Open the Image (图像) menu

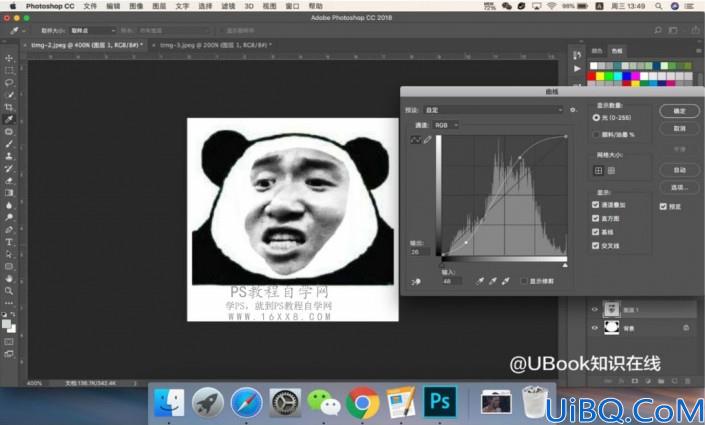coord(136,6)
